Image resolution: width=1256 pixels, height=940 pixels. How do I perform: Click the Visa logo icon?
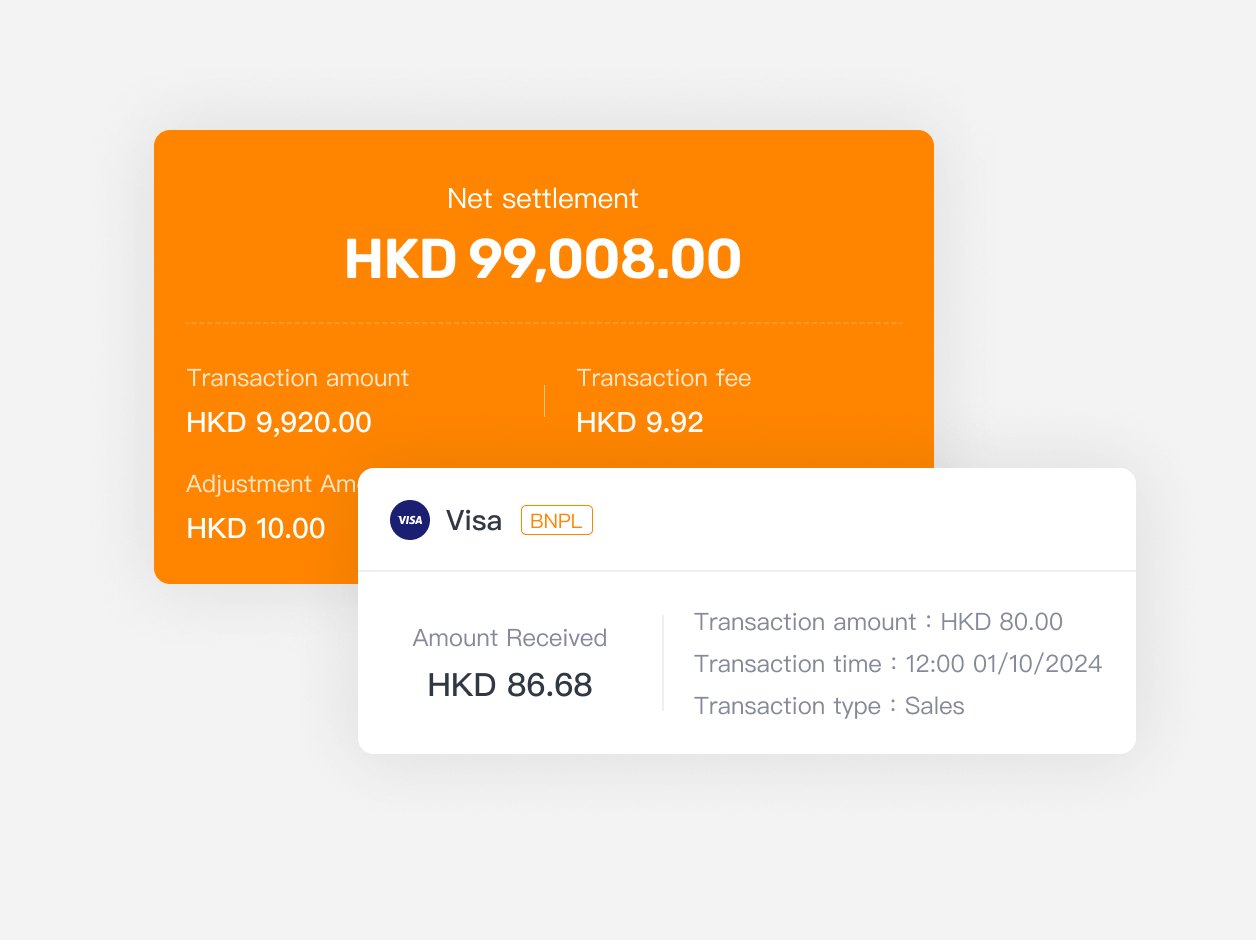410,520
